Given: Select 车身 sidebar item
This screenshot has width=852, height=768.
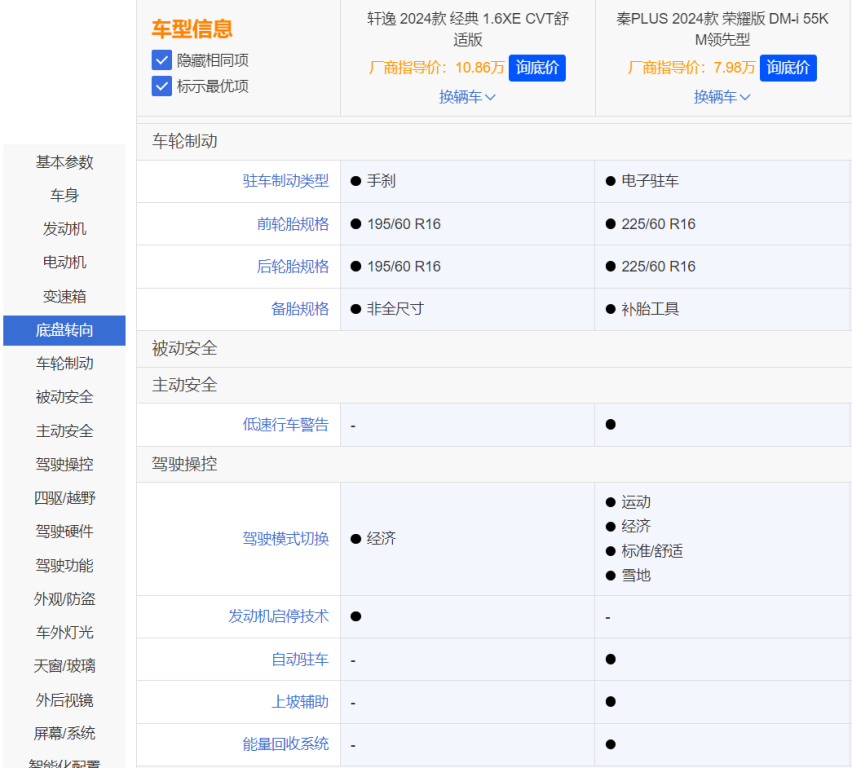Looking at the screenshot, I should 64,195.
